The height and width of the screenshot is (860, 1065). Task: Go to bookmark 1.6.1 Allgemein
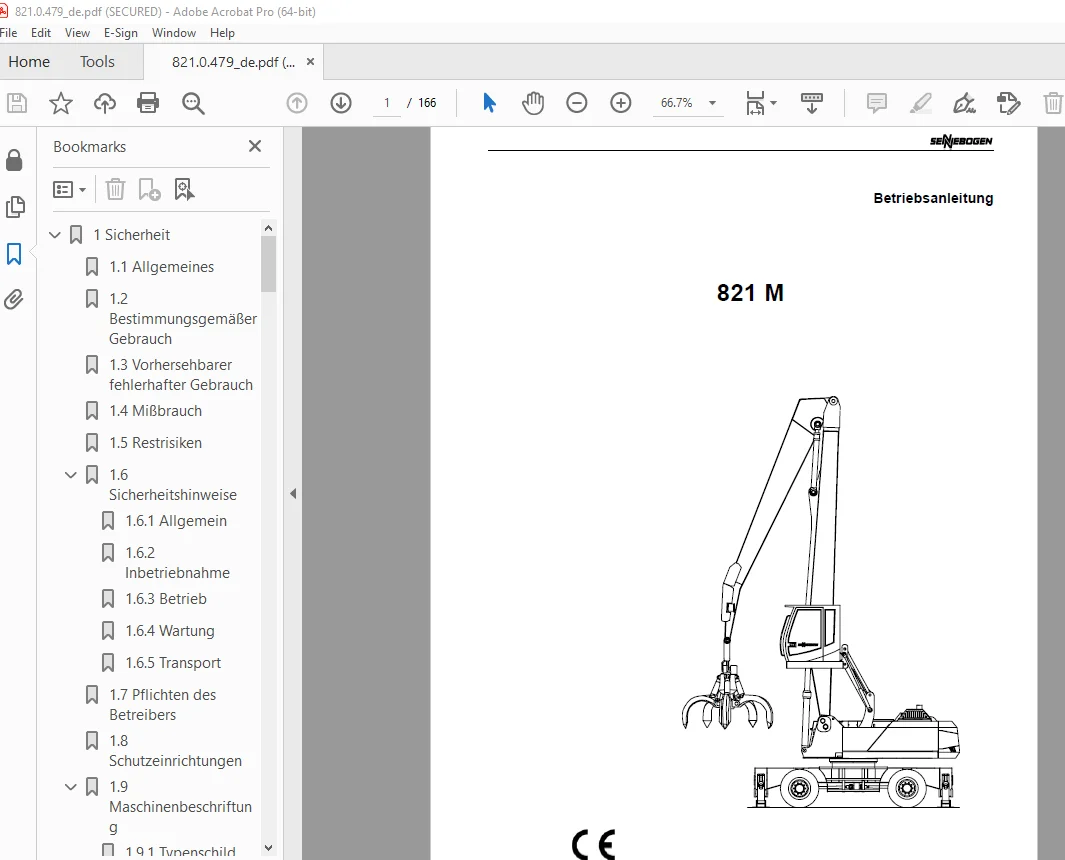(x=176, y=521)
